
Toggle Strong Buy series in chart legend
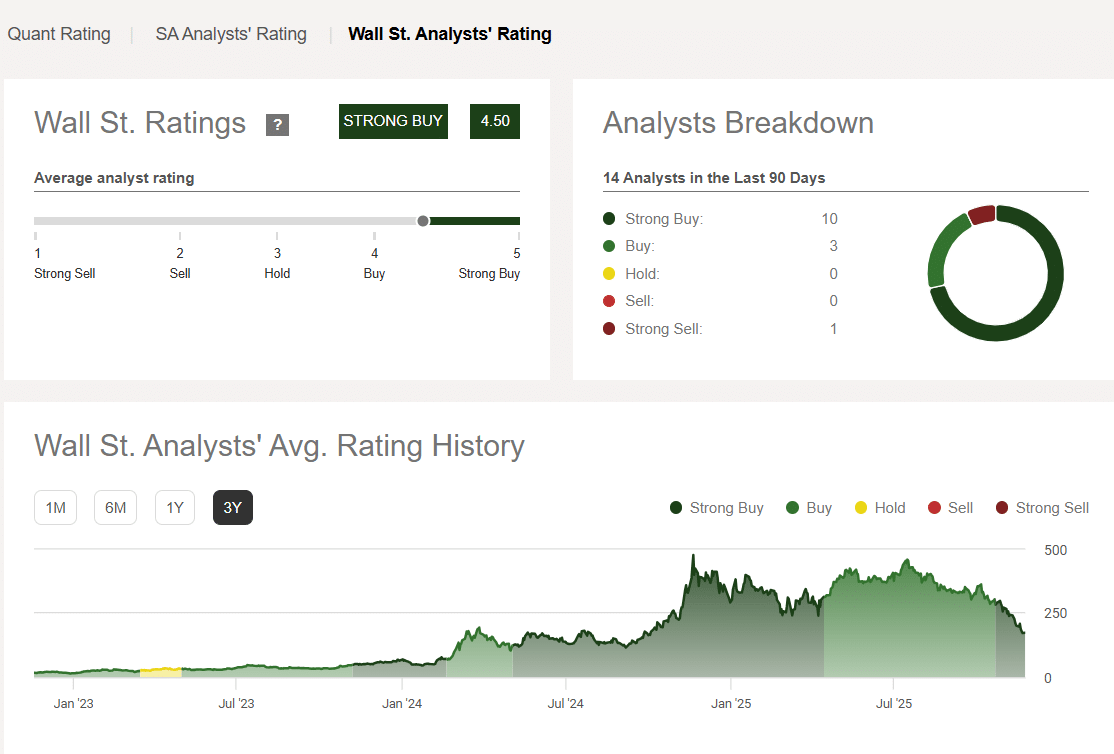coord(717,508)
